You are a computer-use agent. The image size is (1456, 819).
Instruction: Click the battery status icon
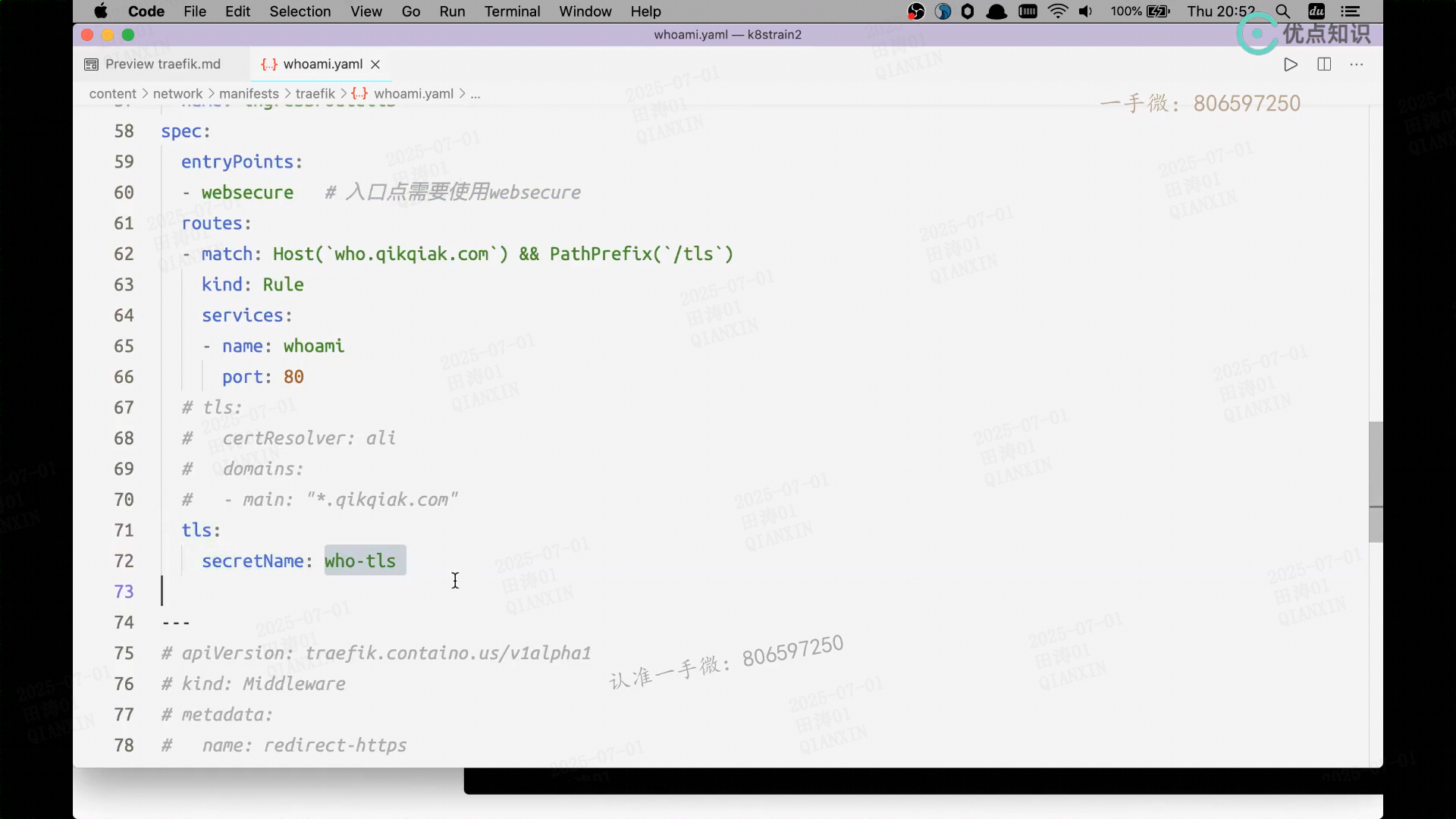[1158, 11]
